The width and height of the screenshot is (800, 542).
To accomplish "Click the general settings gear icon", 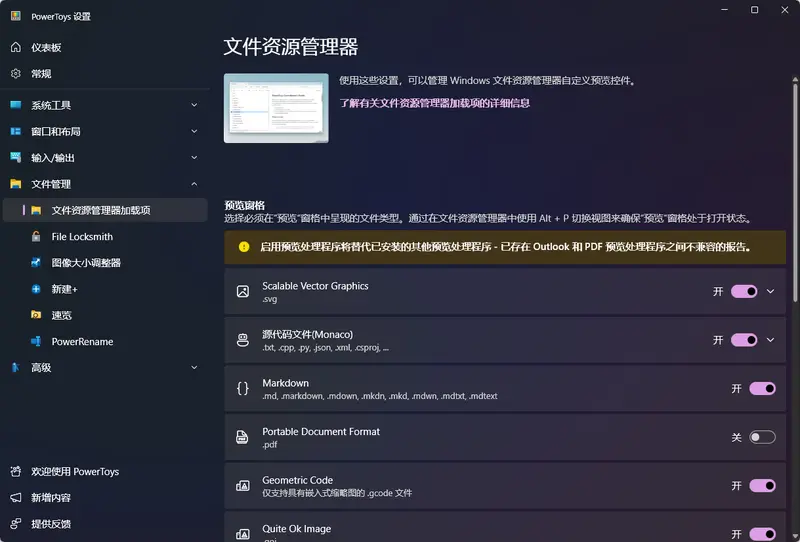I will tap(16, 73).
